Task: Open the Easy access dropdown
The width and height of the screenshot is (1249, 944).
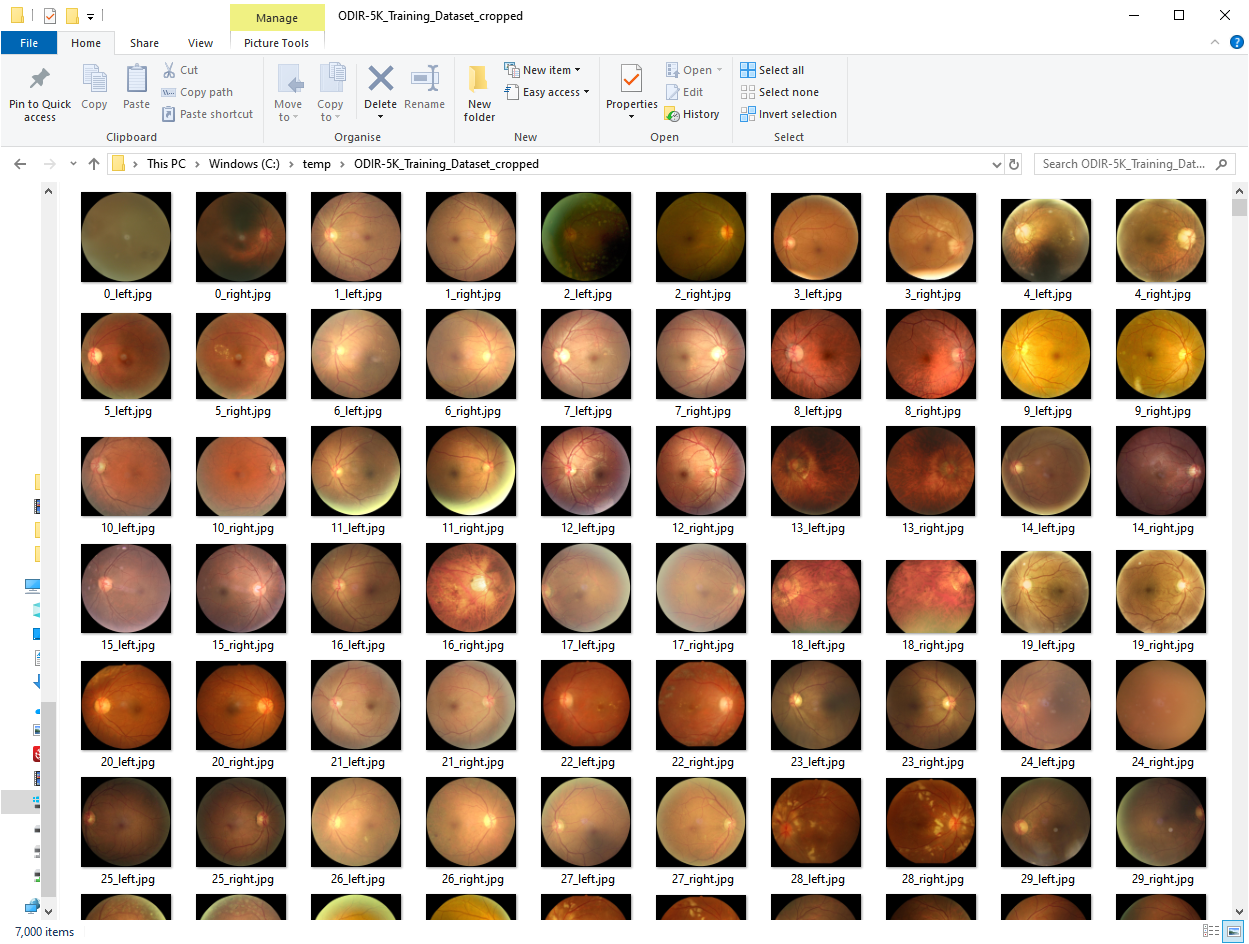Action: pyautogui.click(x=546, y=92)
